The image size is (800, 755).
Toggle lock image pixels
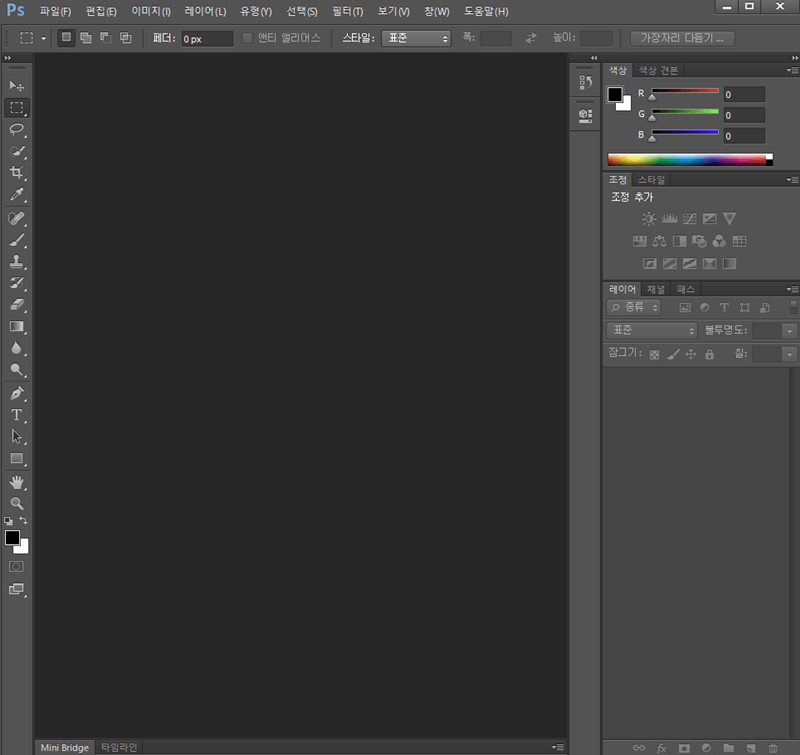673,354
